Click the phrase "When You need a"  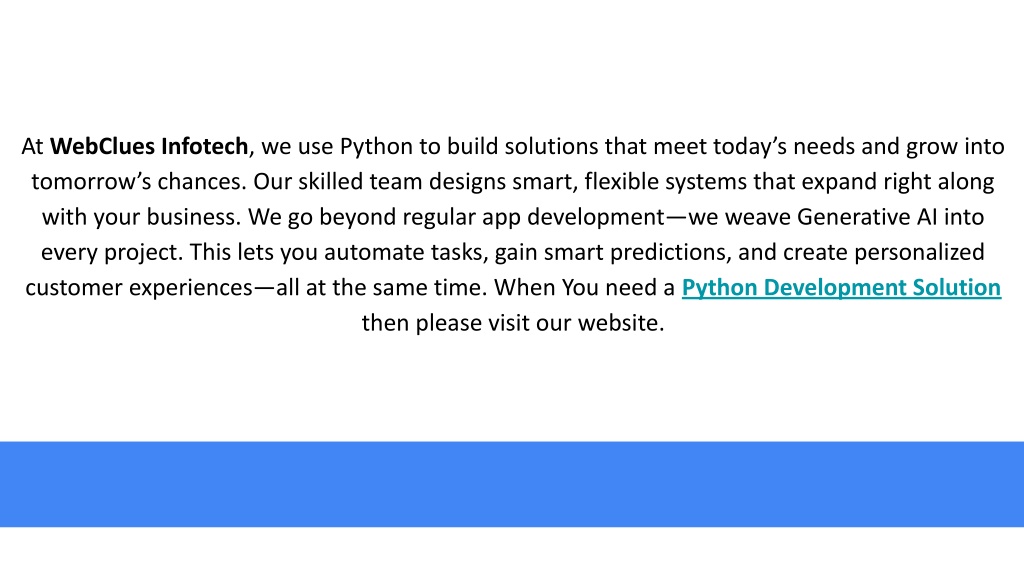tap(585, 288)
